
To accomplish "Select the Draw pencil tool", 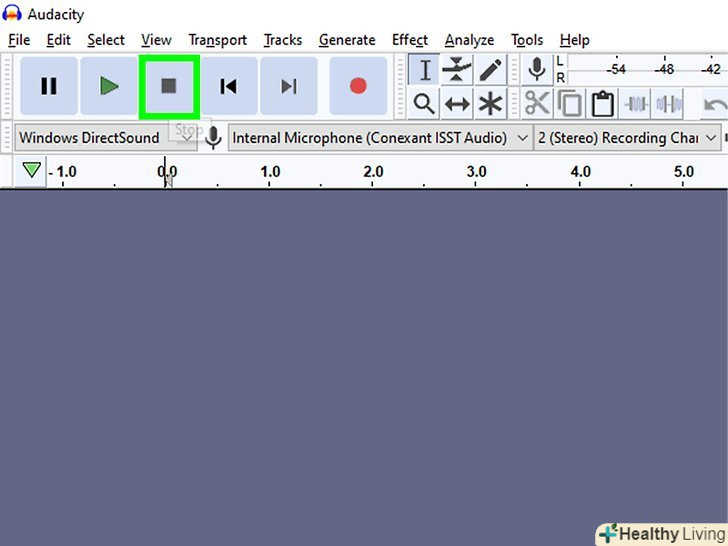I will tap(490, 70).
